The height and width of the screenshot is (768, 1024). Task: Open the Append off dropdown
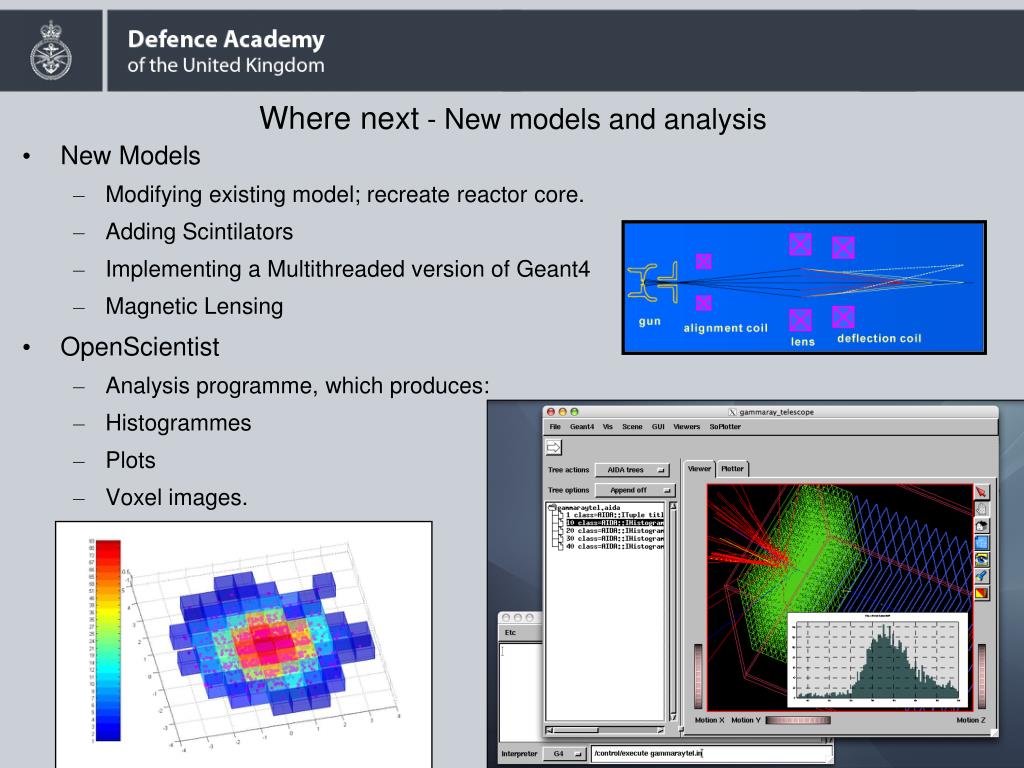(635, 490)
